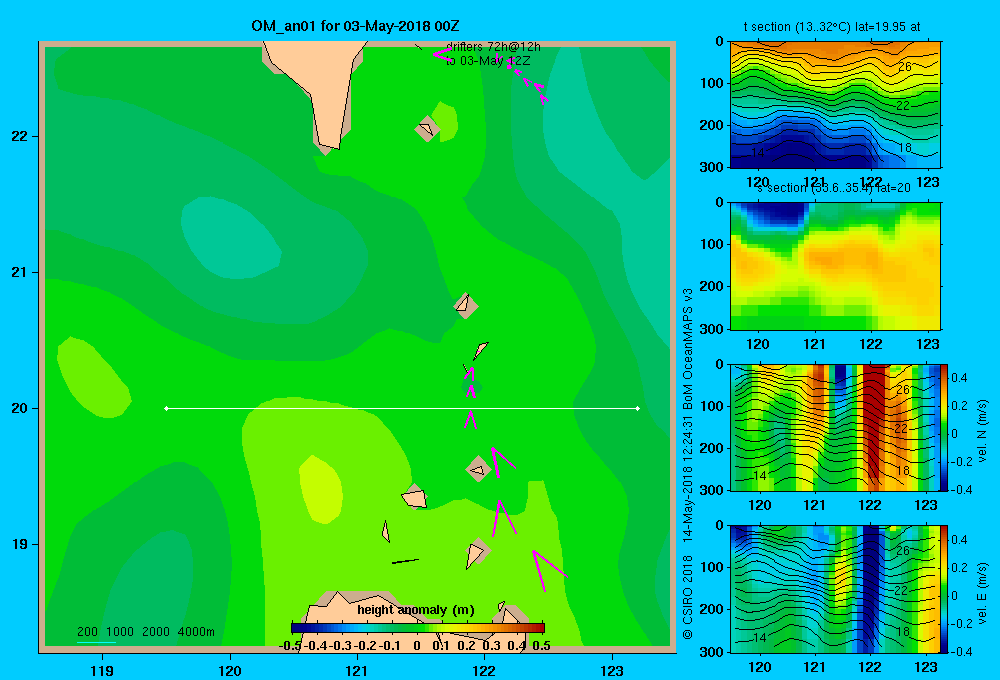Open the salinity section plot
The width and height of the screenshot is (1000, 680).
tap(835, 266)
